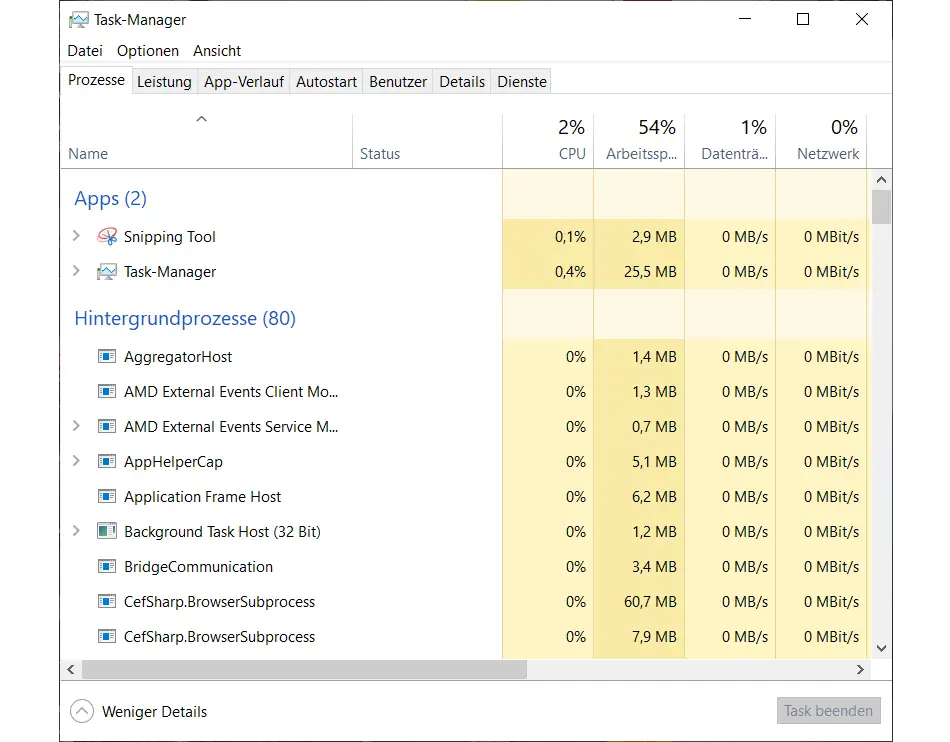Switch to the Autostart tab
The width and height of the screenshot is (950, 742).
pos(326,82)
